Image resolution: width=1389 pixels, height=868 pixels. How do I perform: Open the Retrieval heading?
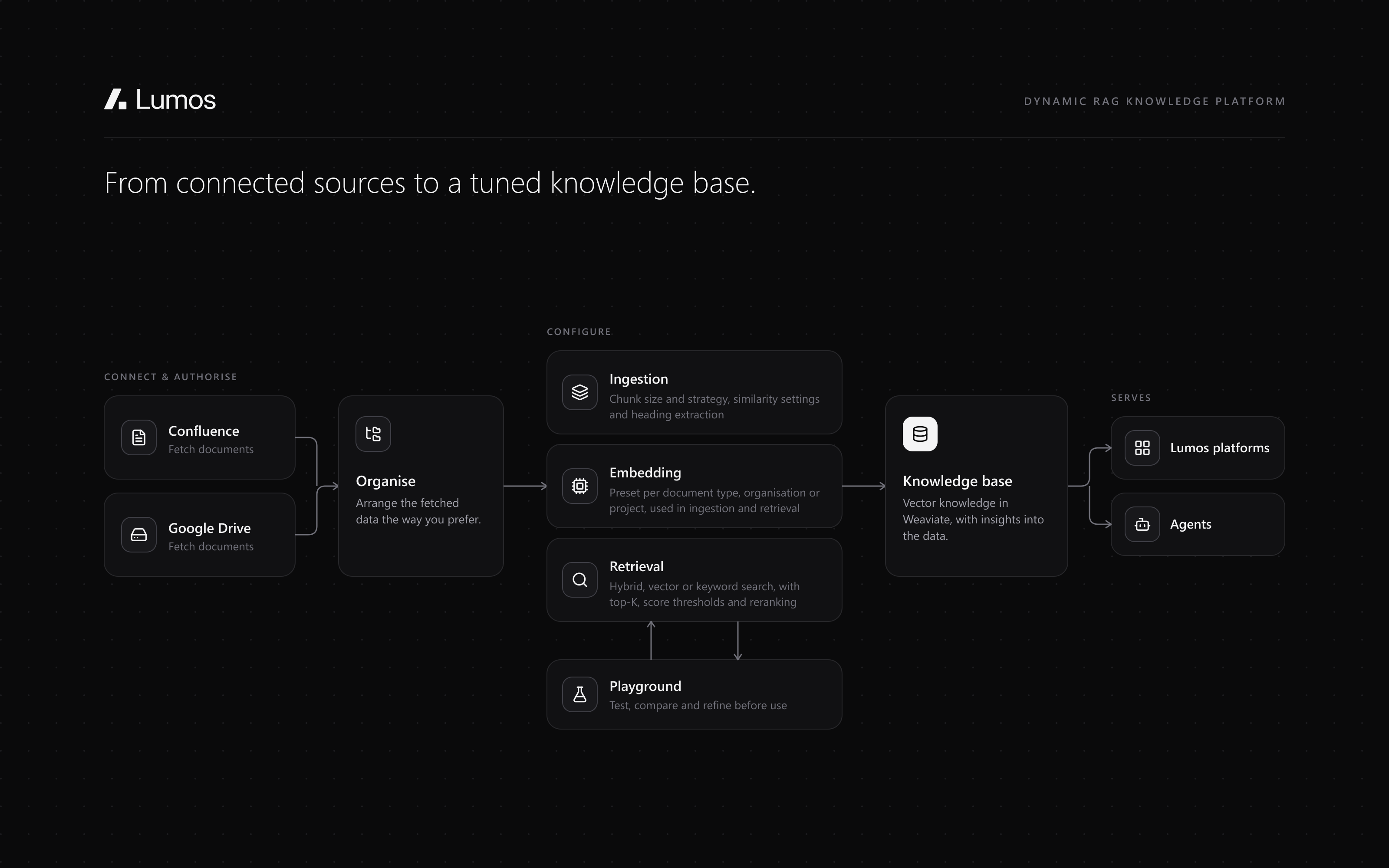tap(636, 567)
